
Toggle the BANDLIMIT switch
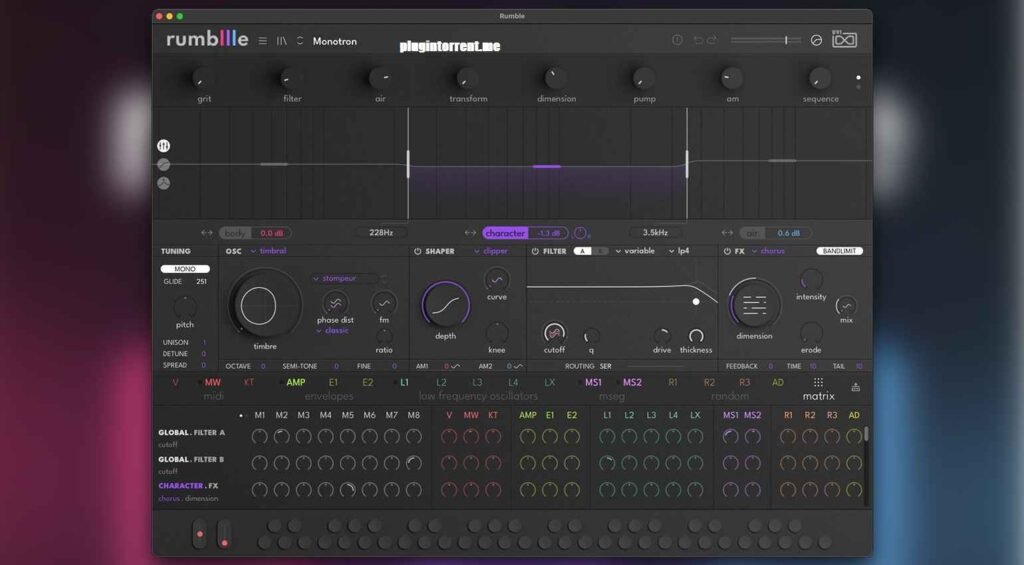(839, 251)
